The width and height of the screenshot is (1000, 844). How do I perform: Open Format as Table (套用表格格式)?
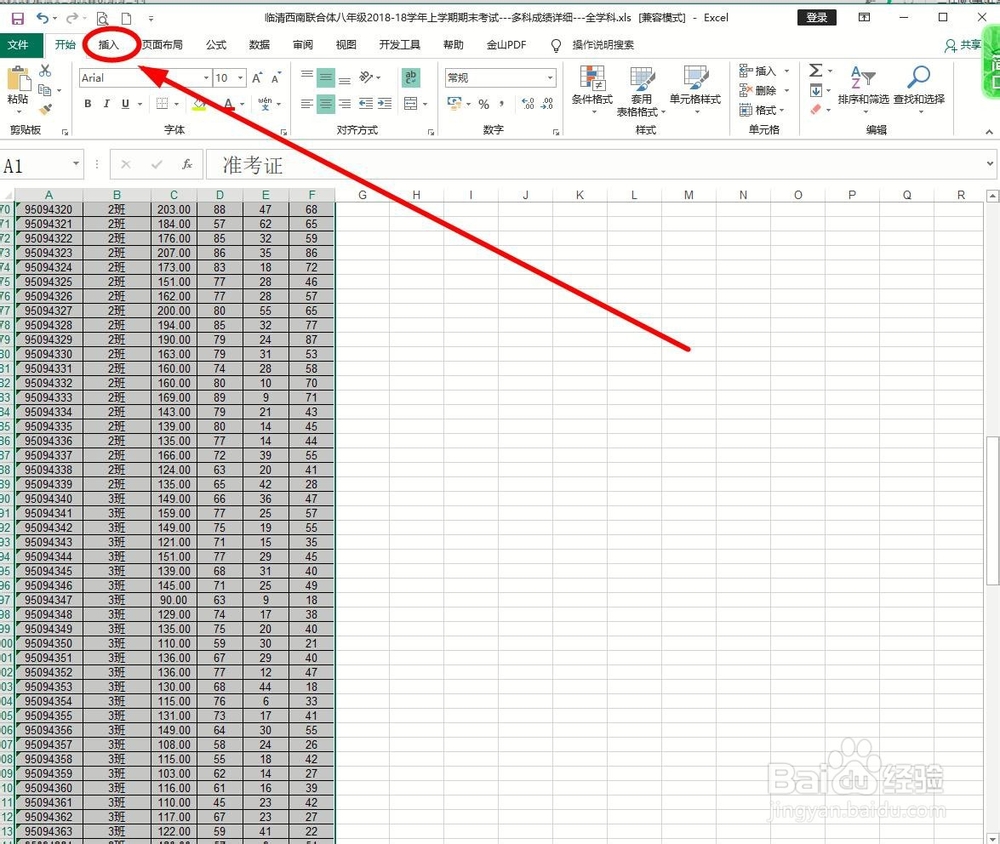pos(641,91)
